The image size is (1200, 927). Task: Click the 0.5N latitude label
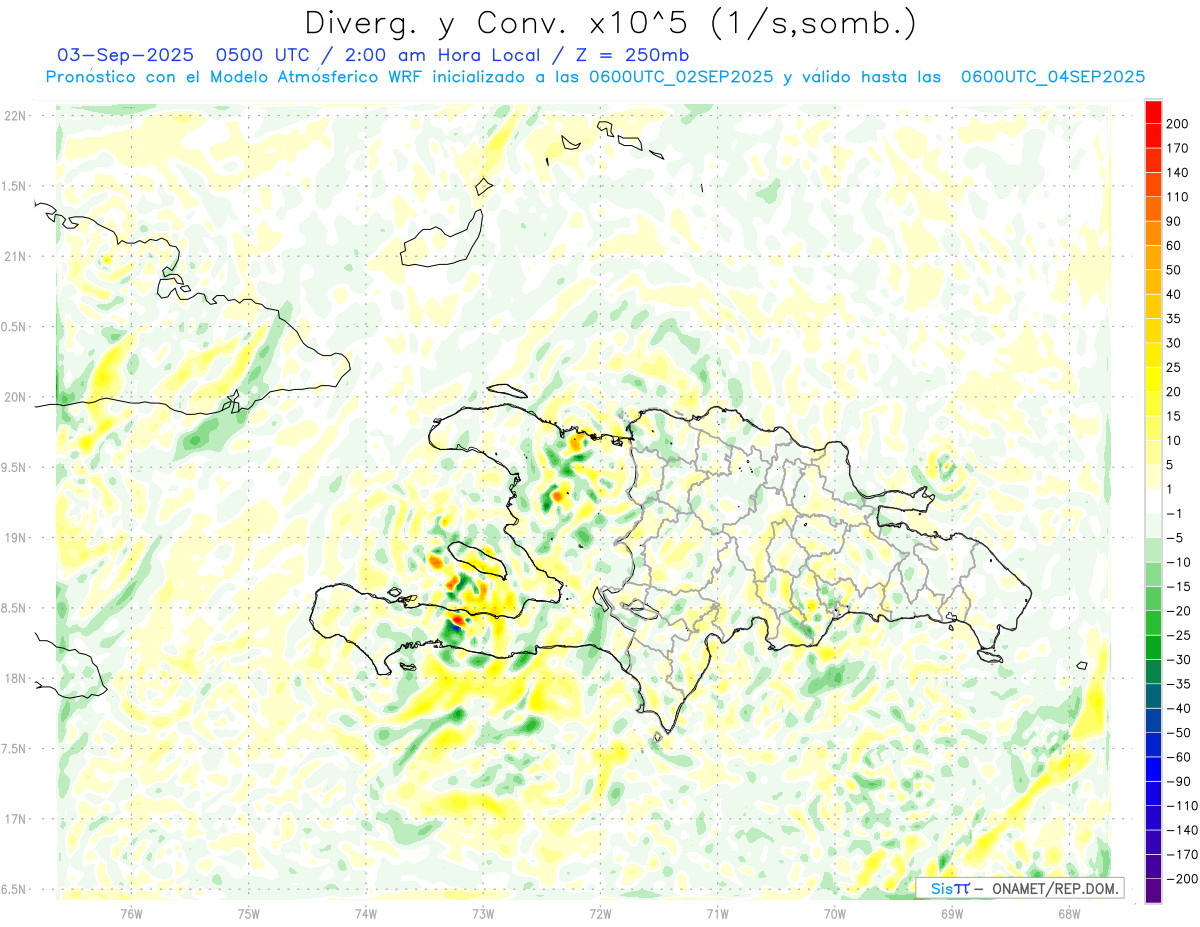click(x=12, y=327)
